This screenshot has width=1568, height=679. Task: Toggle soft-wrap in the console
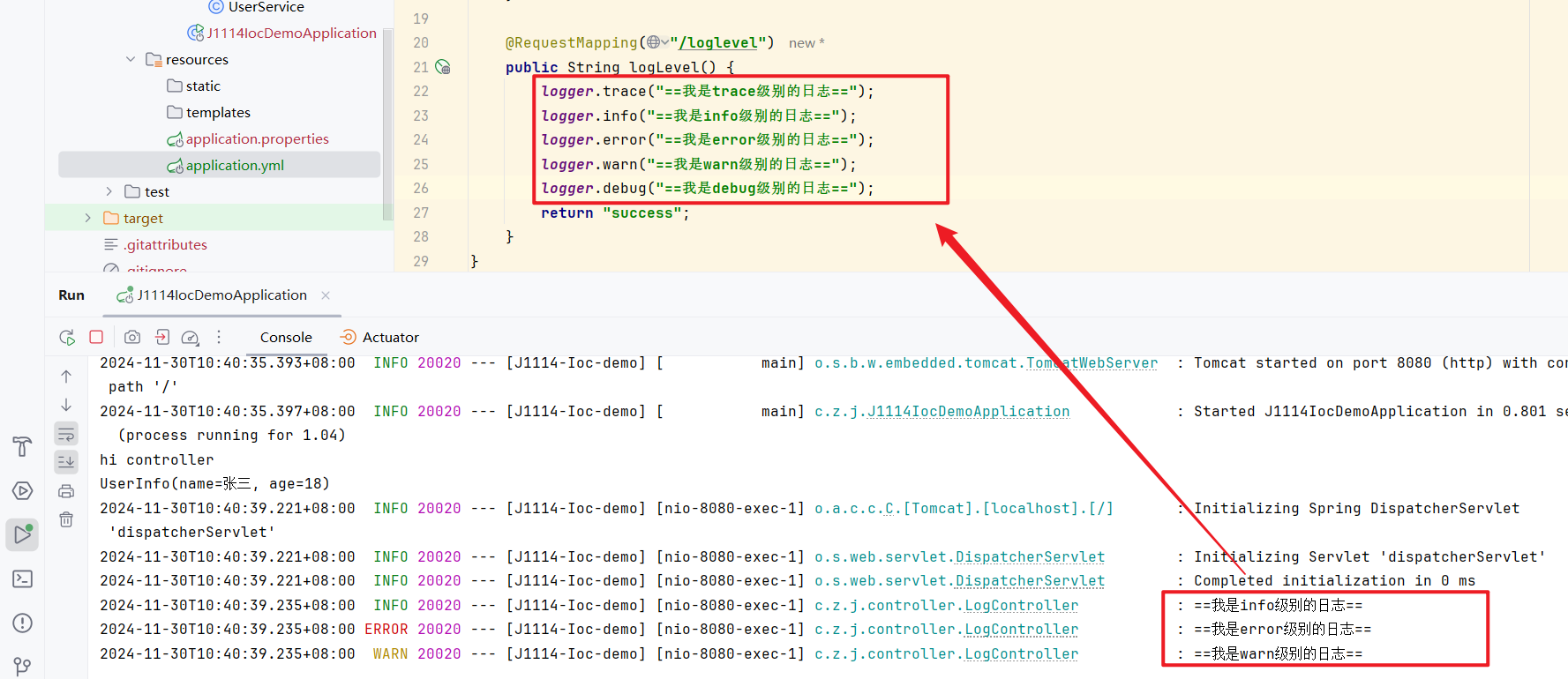[x=66, y=434]
